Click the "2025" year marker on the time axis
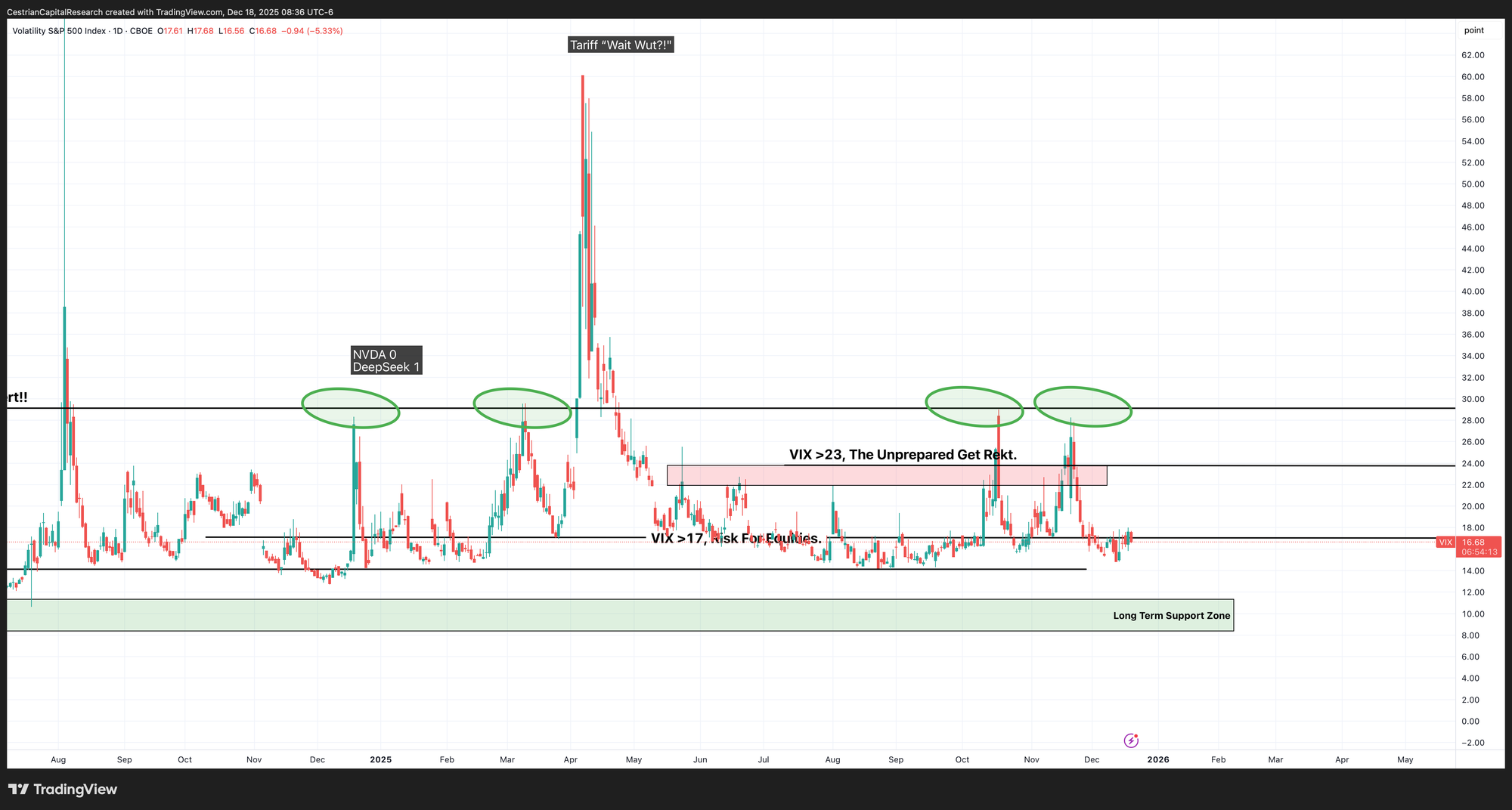The width and height of the screenshot is (1512, 810). point(380,759)
